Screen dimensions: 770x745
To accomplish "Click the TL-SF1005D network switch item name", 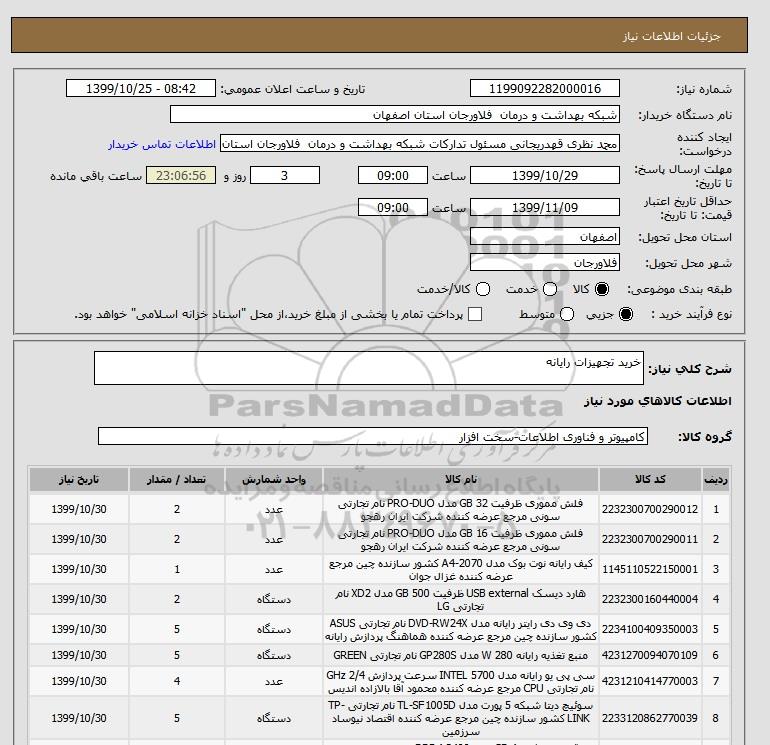I will pyautogui.click(x=461, y=718).
